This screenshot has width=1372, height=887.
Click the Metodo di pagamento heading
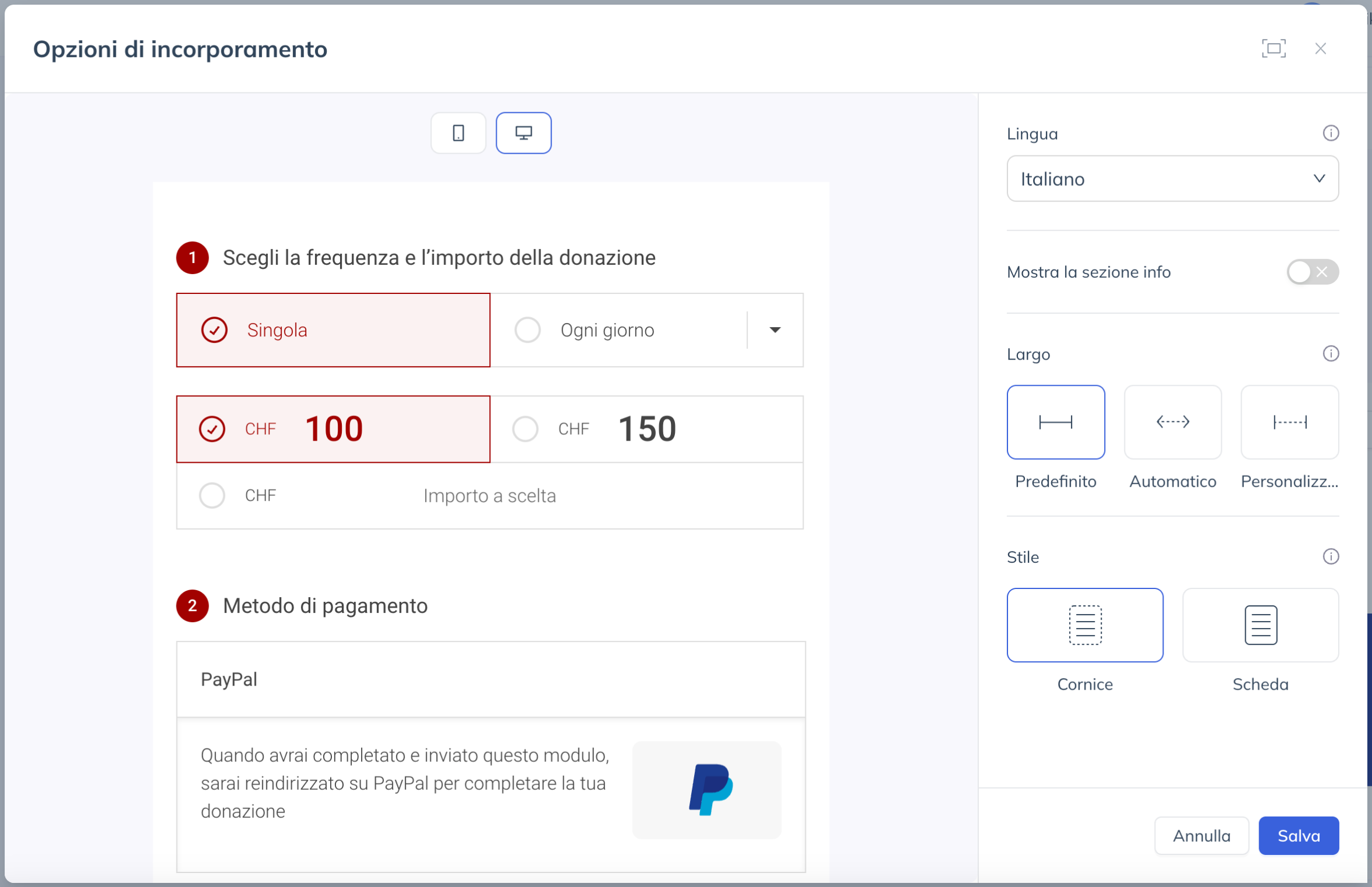325,606
